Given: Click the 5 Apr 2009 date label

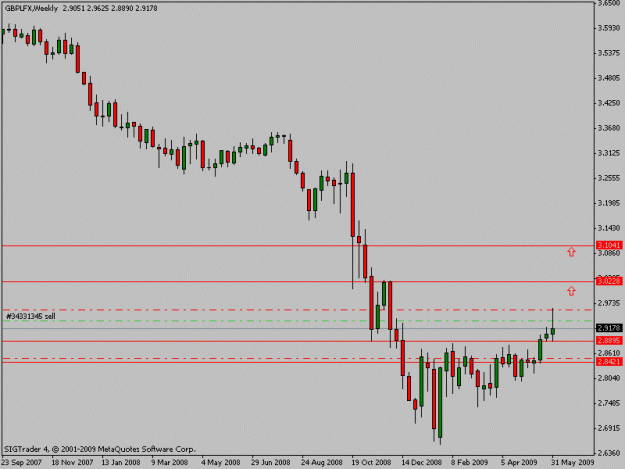Looking at the screenshot, I should point(519,462).
